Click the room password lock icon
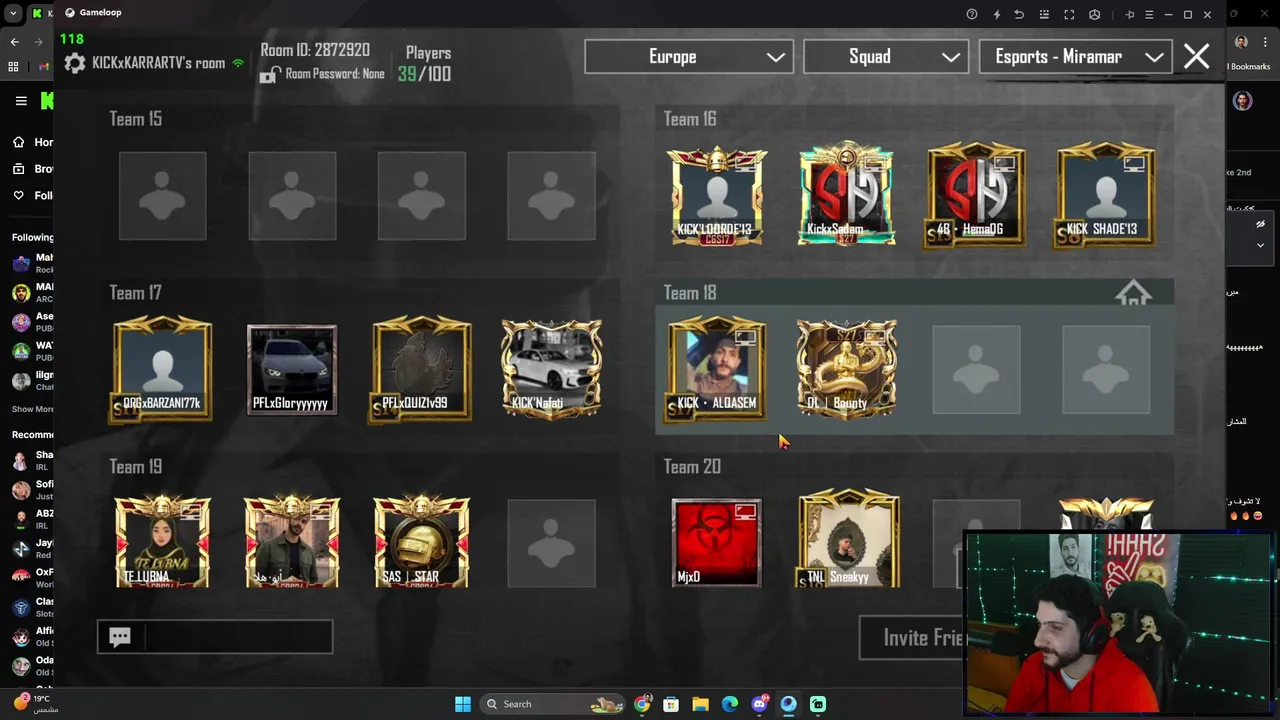 coord(269,74)
